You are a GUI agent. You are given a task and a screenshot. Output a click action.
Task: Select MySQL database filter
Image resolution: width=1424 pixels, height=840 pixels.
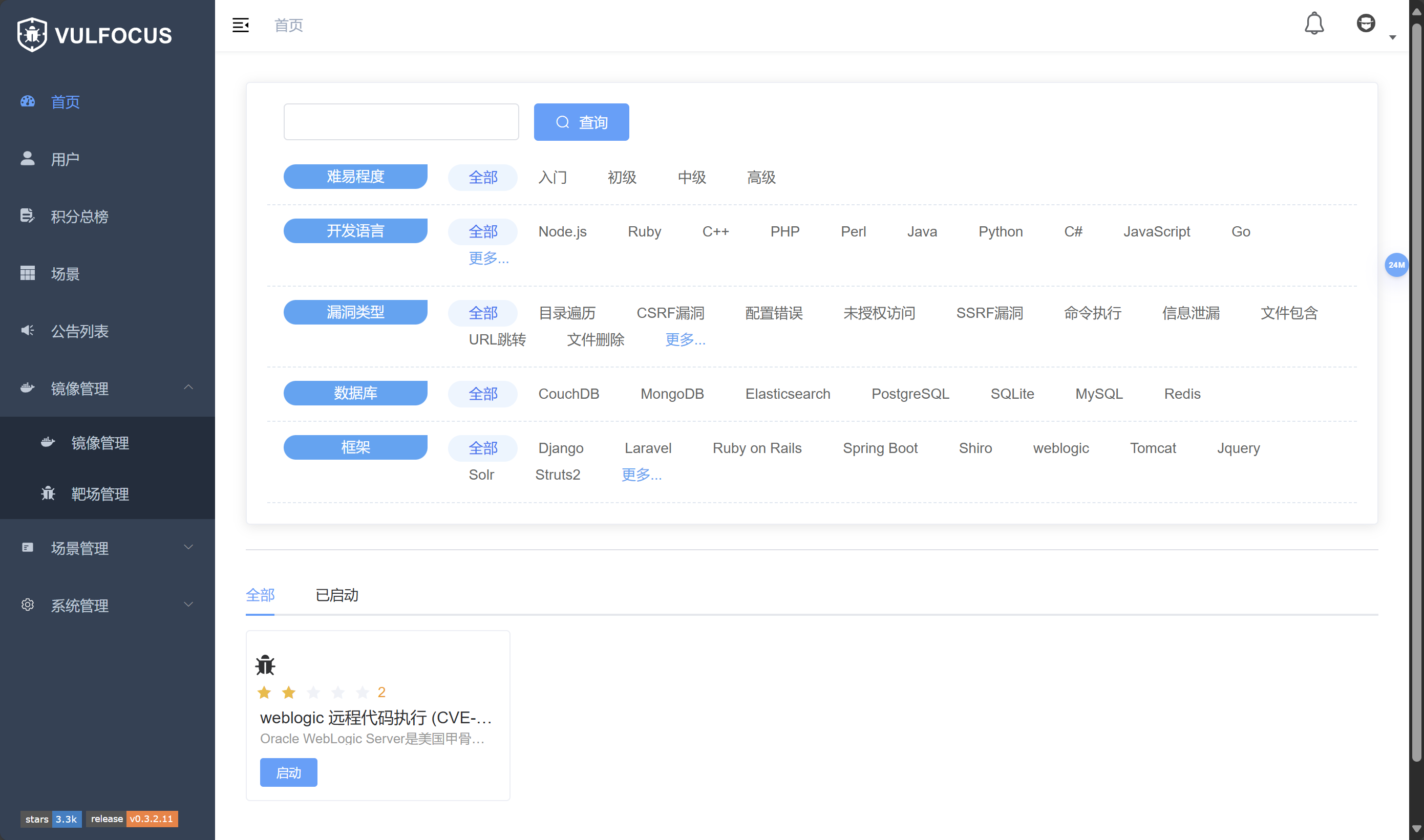[1098, 394]
